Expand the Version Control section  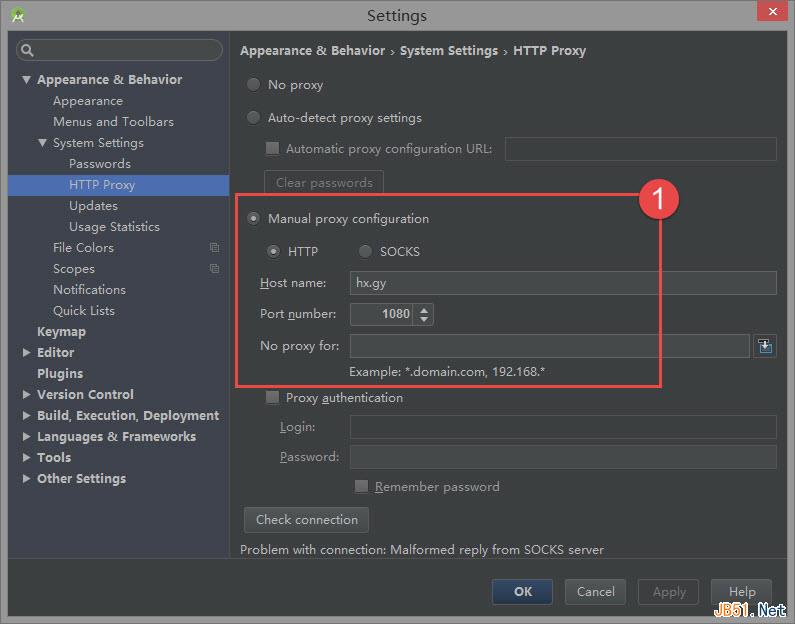point(27,395)
